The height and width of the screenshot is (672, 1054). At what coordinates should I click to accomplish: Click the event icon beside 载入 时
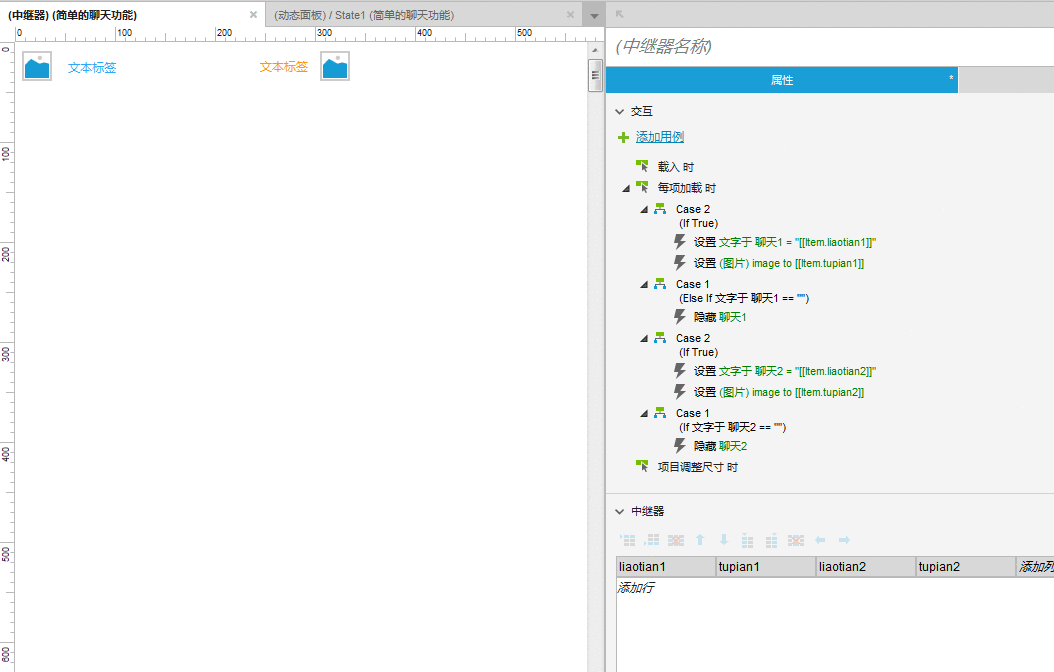point(643,166)
